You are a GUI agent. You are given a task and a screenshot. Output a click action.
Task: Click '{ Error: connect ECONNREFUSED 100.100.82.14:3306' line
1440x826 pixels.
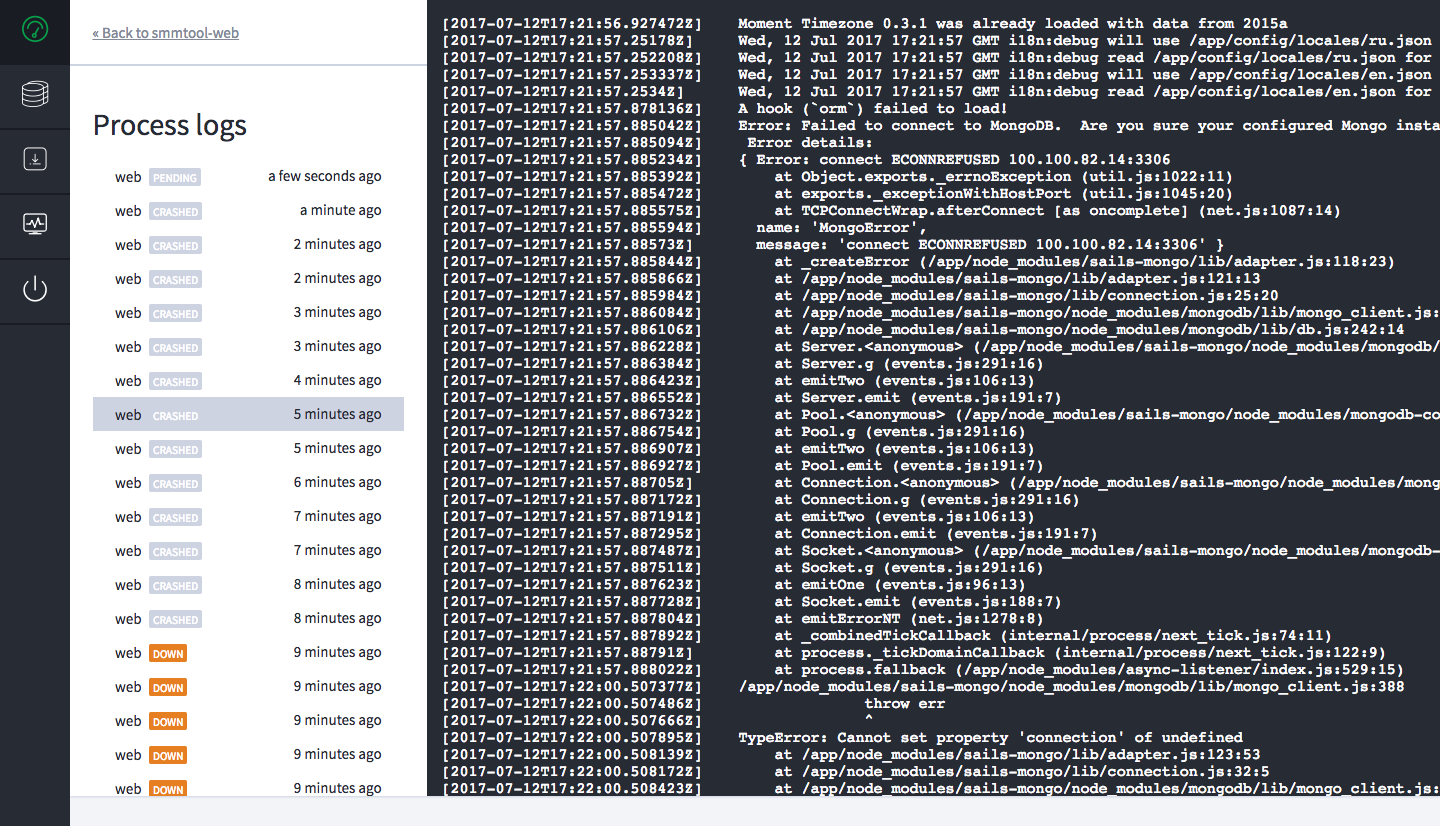pyautogui.click(x=954, y=159)
